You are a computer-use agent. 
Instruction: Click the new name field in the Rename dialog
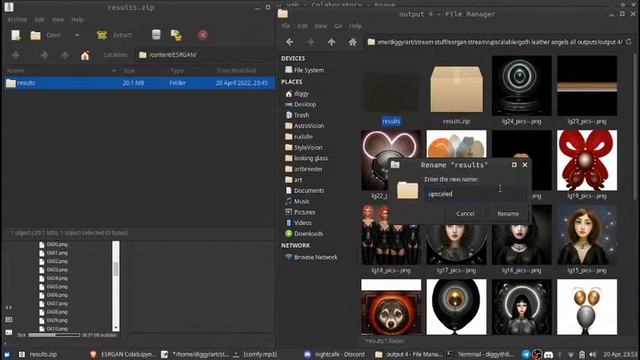coord(475,194)
